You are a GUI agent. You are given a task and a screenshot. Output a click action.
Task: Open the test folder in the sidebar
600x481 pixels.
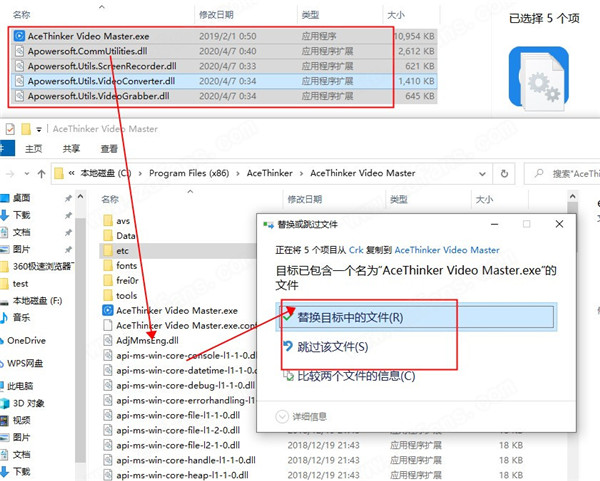(20, 284)
